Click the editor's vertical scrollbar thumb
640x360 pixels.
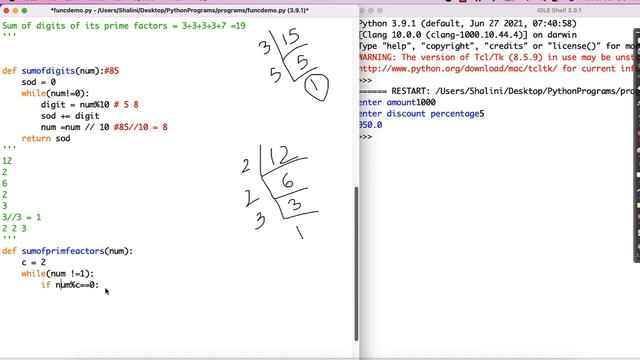[x=356, y=263]
